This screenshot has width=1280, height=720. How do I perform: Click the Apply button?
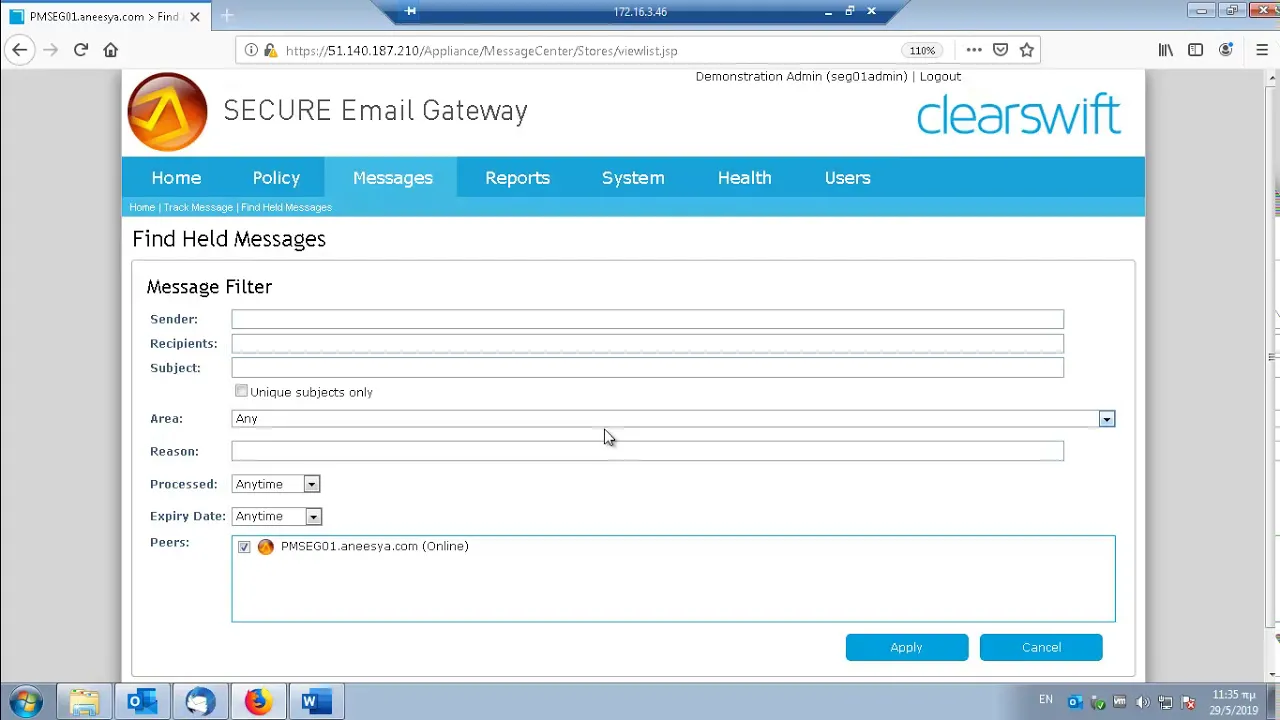point(907,647)
